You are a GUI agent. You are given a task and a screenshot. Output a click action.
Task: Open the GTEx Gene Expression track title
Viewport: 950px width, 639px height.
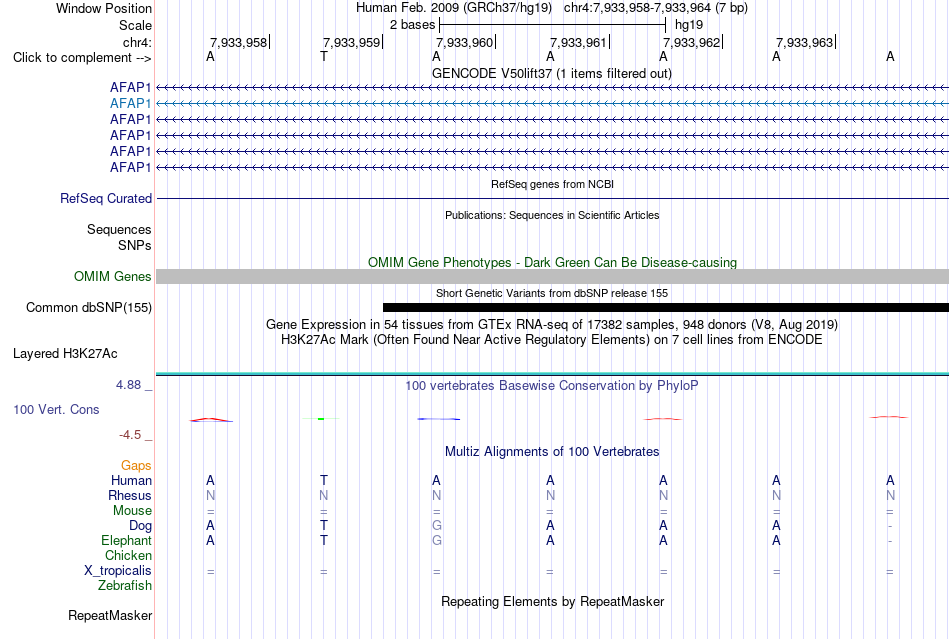551,325
